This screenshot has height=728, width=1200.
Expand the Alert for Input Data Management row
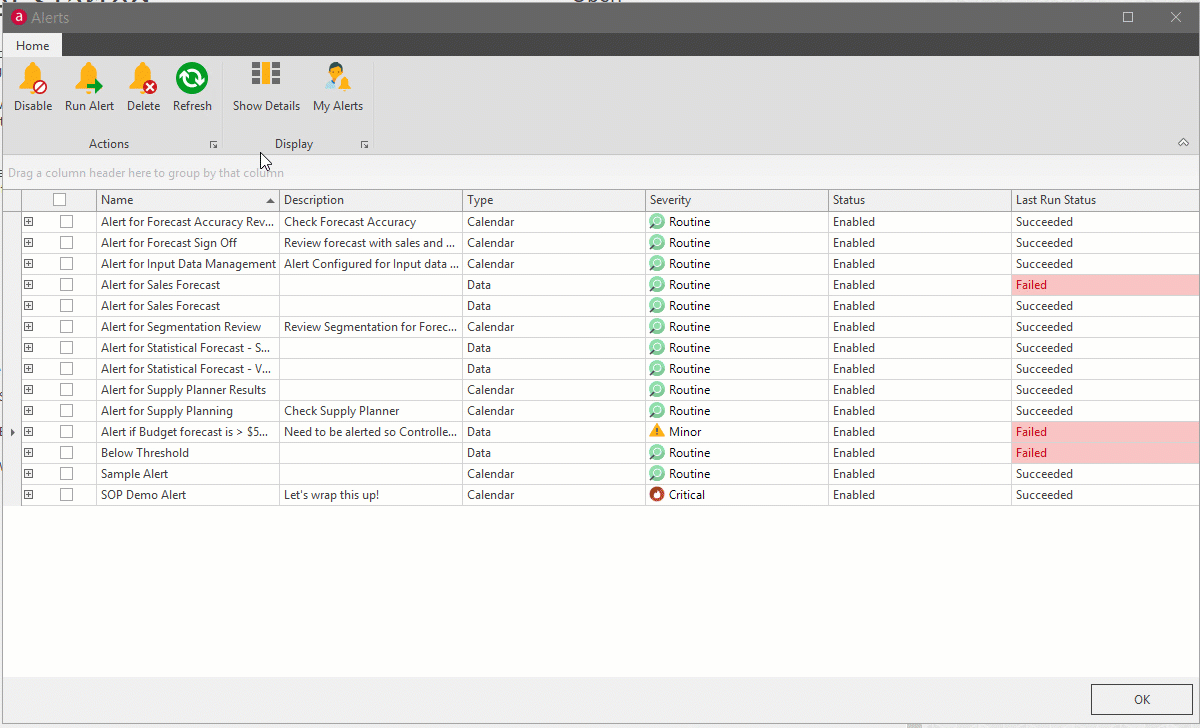[29, 264]
